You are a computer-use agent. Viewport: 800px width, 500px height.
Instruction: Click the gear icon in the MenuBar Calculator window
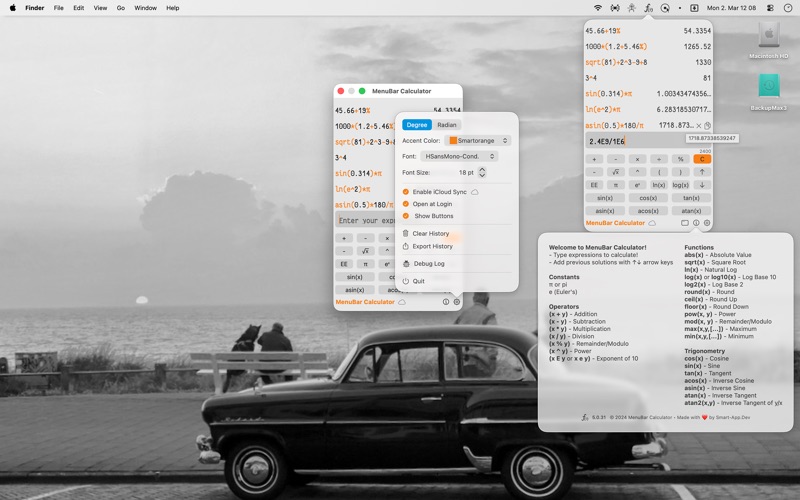pos(457,302)
